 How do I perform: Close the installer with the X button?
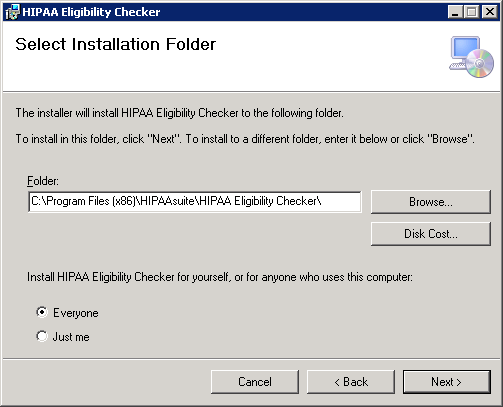click(490, 12)
